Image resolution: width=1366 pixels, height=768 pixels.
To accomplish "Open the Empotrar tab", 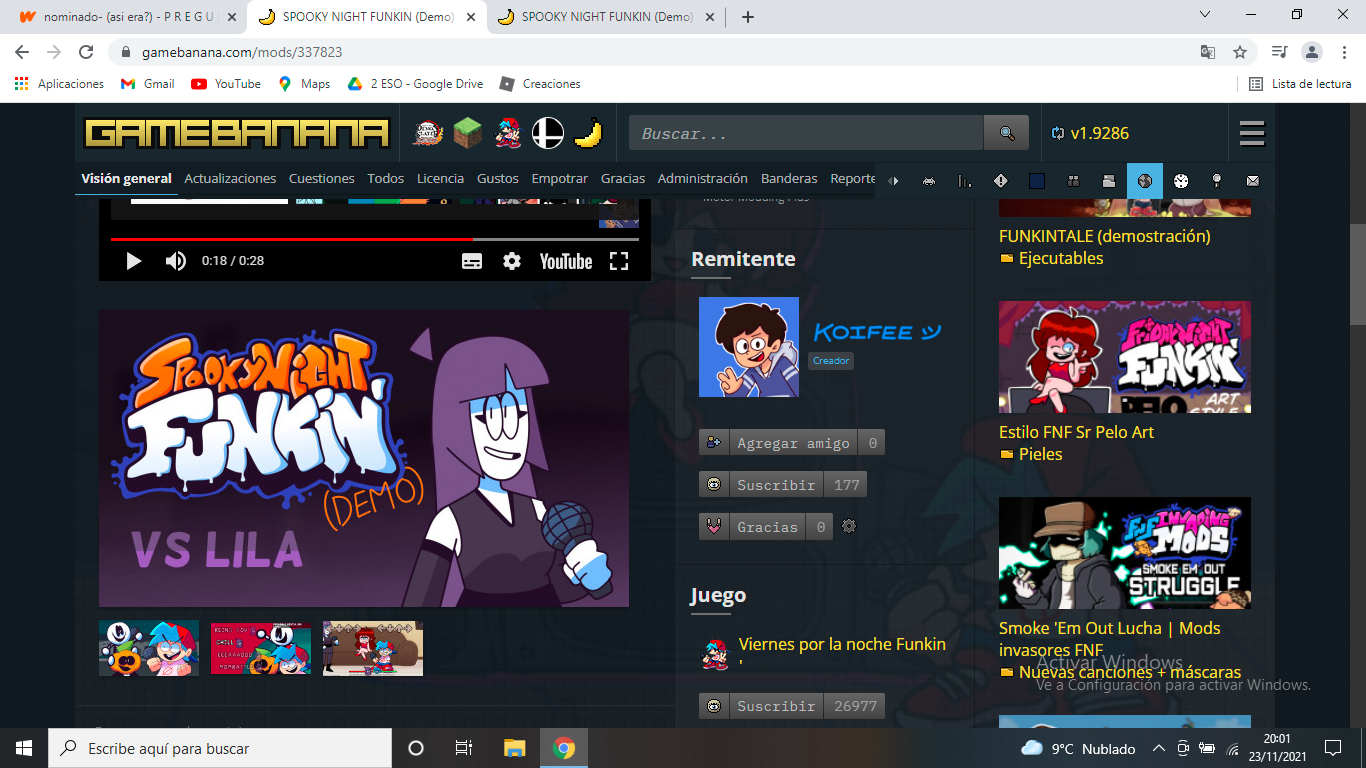I will 560,179.
